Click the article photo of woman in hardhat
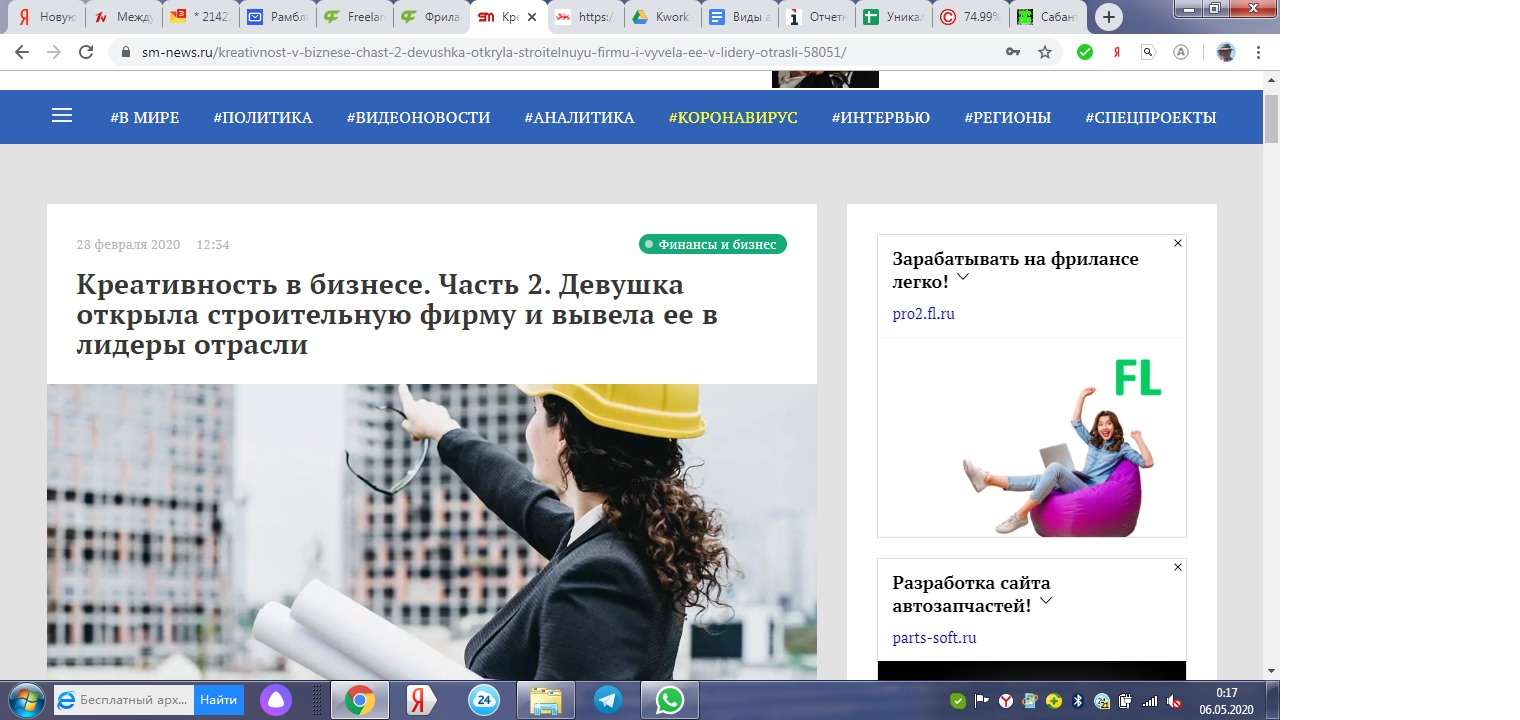1520x720 pixels. [432, 532]
